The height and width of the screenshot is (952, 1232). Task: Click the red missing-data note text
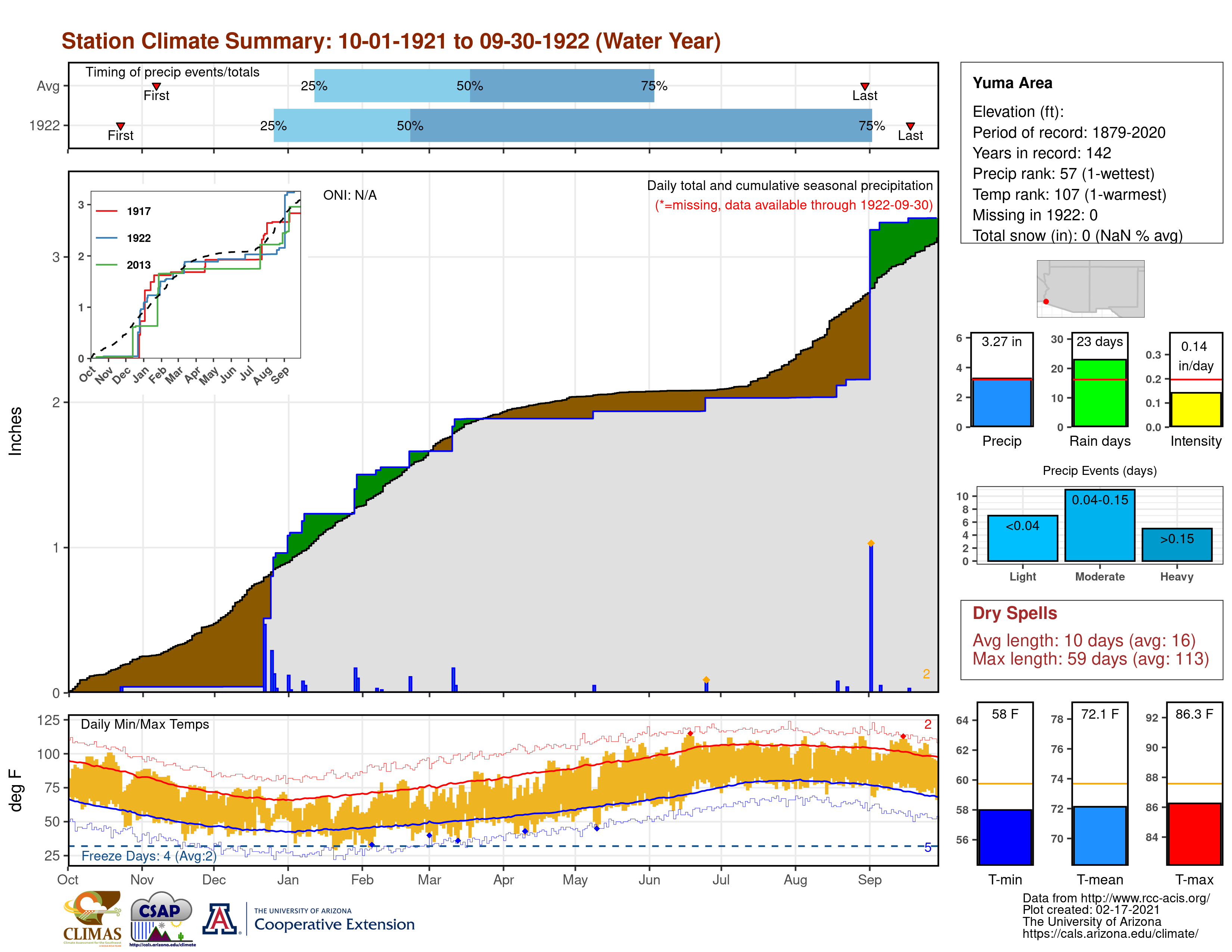(794, 205)
